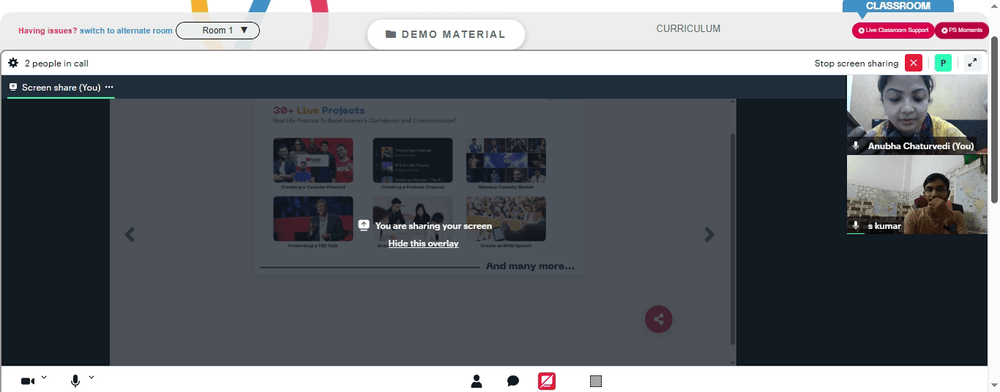Click Create an MUN Speech thumbnail

click(x=506, y=219)
